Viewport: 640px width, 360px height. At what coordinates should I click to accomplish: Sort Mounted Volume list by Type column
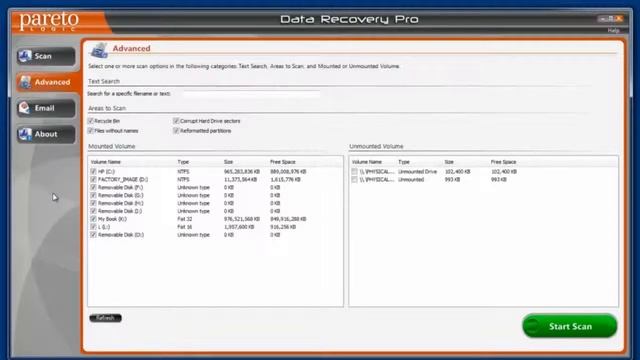pyautogui.click(x=183, y=162)
